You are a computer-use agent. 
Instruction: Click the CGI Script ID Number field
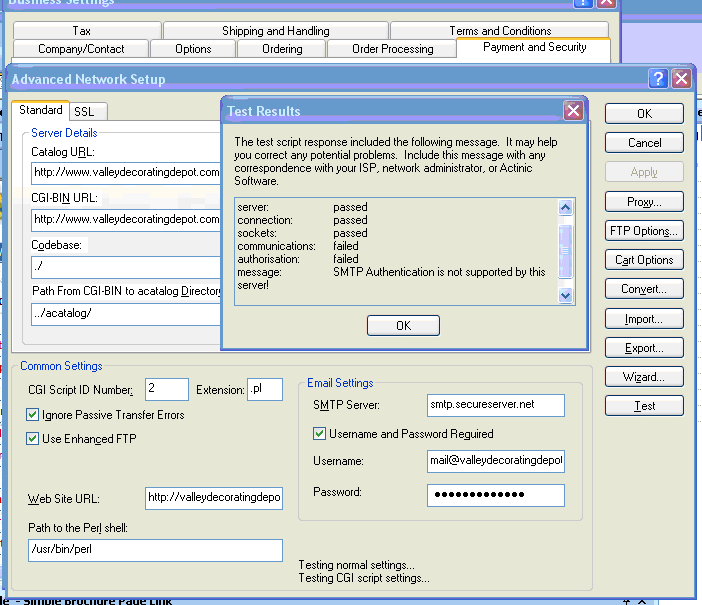point(166,389)
